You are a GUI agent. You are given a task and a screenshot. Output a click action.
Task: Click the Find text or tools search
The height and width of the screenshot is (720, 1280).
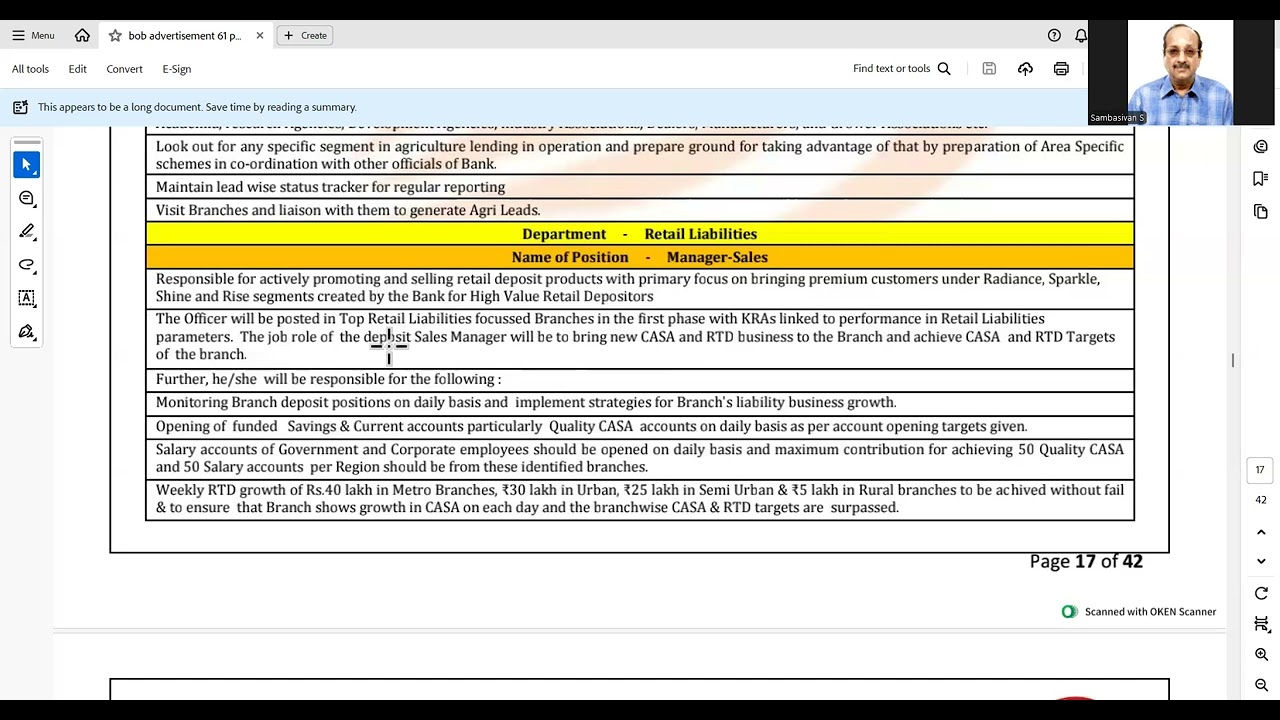click(x=901, y=69)
